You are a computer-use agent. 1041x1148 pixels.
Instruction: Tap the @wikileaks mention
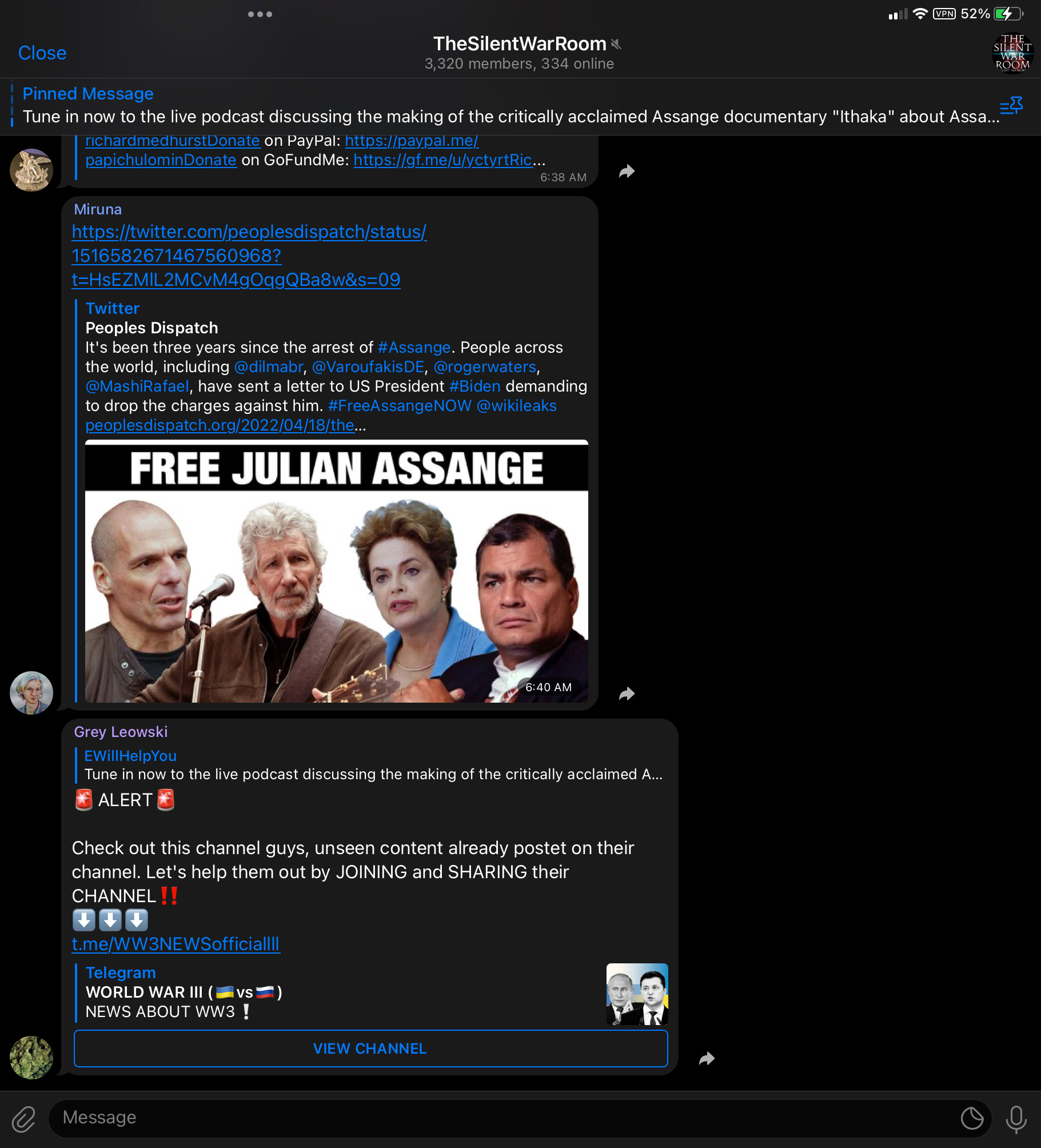pyautogui.click(x=516, y=406)
